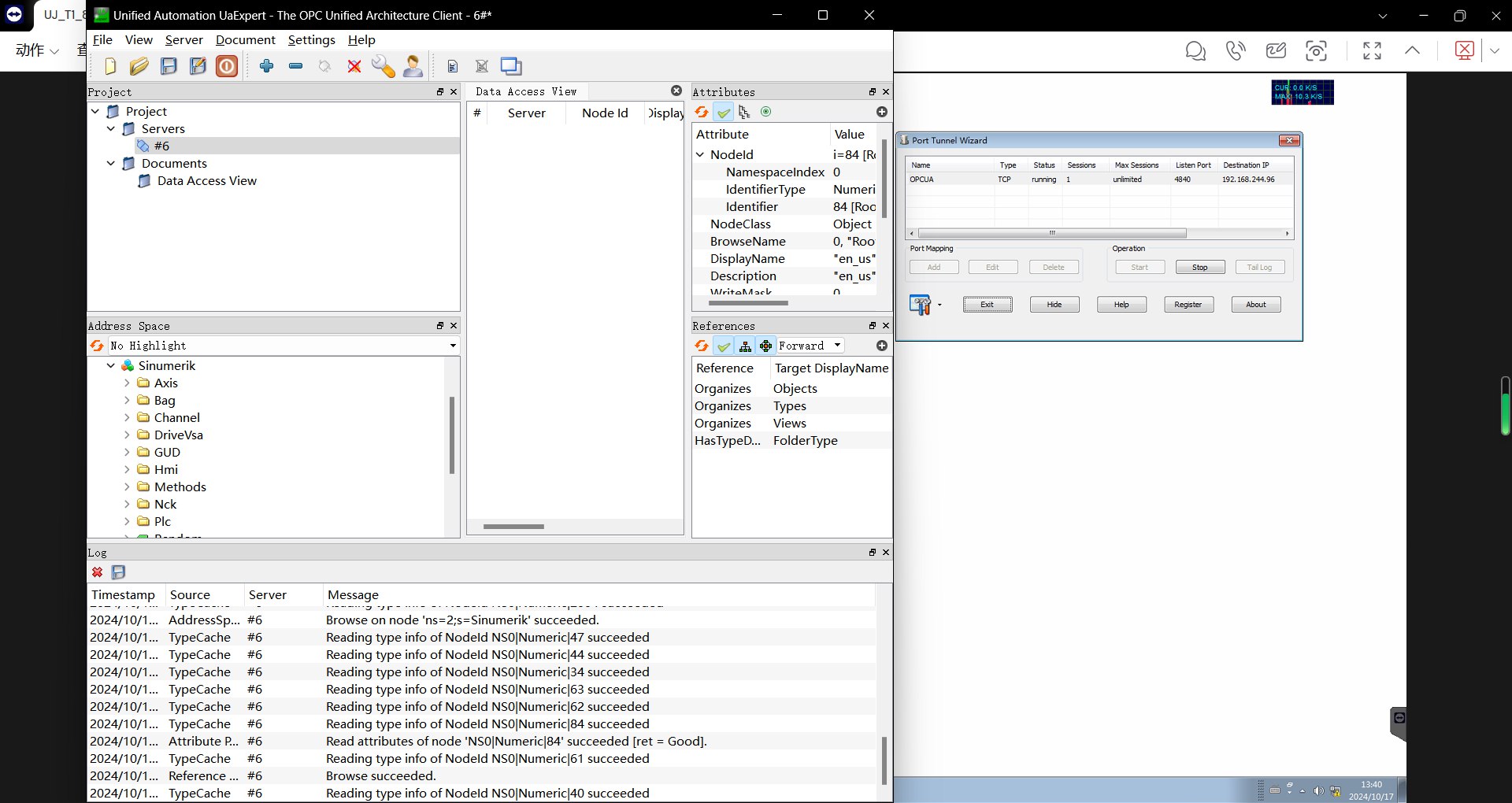The image size is (1512, 803).
Task: Expand the Plc folder
Action: [127, 522]
